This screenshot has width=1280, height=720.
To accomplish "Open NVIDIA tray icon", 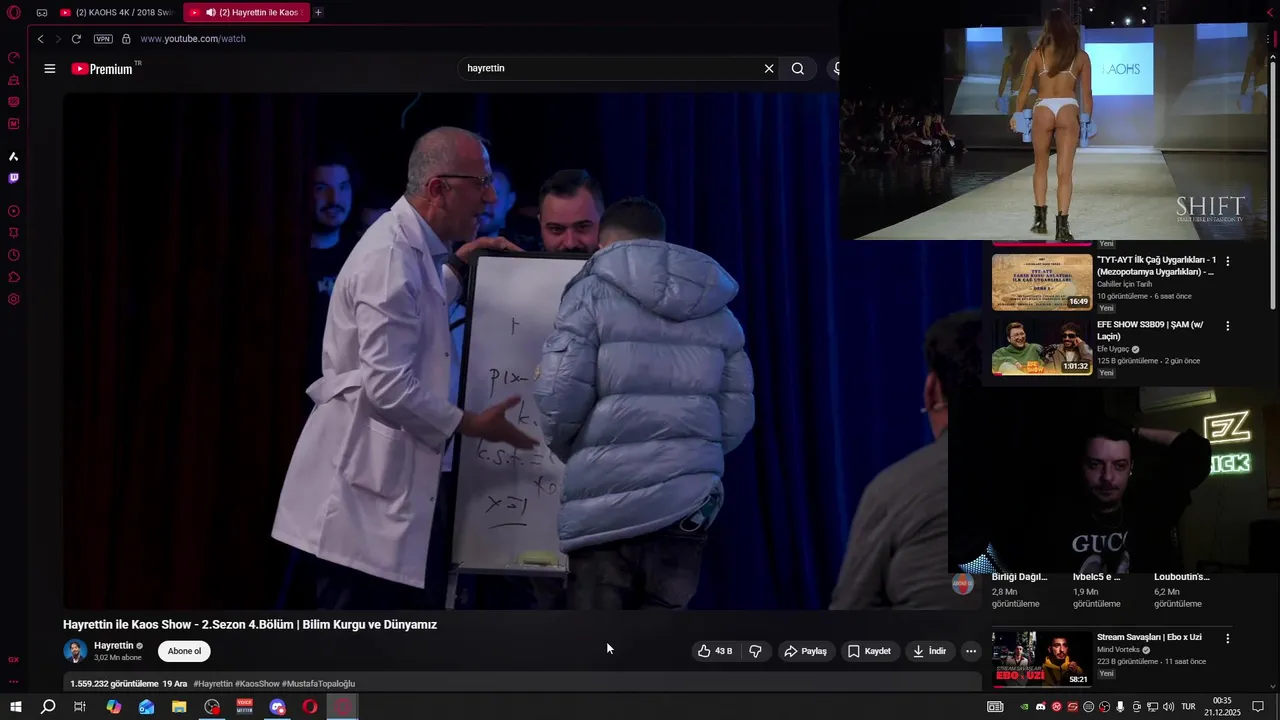I will (1024, 707).
